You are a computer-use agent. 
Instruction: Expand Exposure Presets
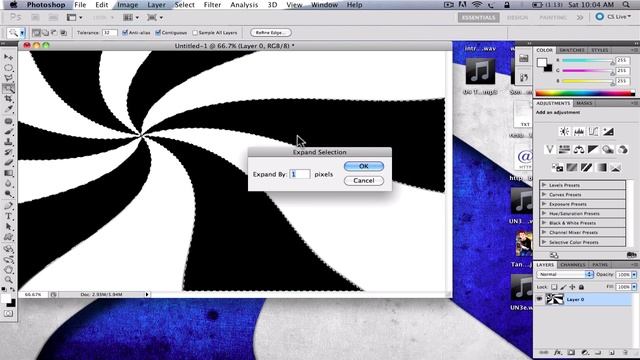pos(544,204)
